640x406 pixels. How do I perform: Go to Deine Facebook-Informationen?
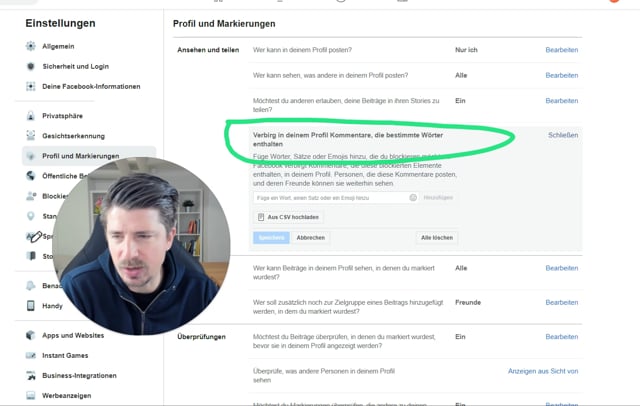pyautogui.click(x=91, y=86)
